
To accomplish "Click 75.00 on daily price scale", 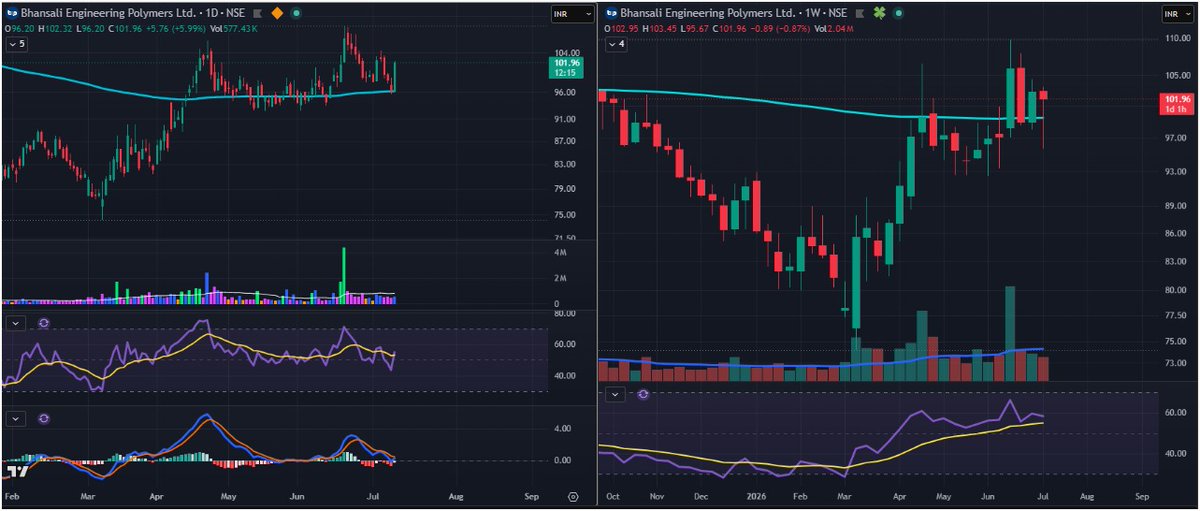I will click(x=566, y=215).
